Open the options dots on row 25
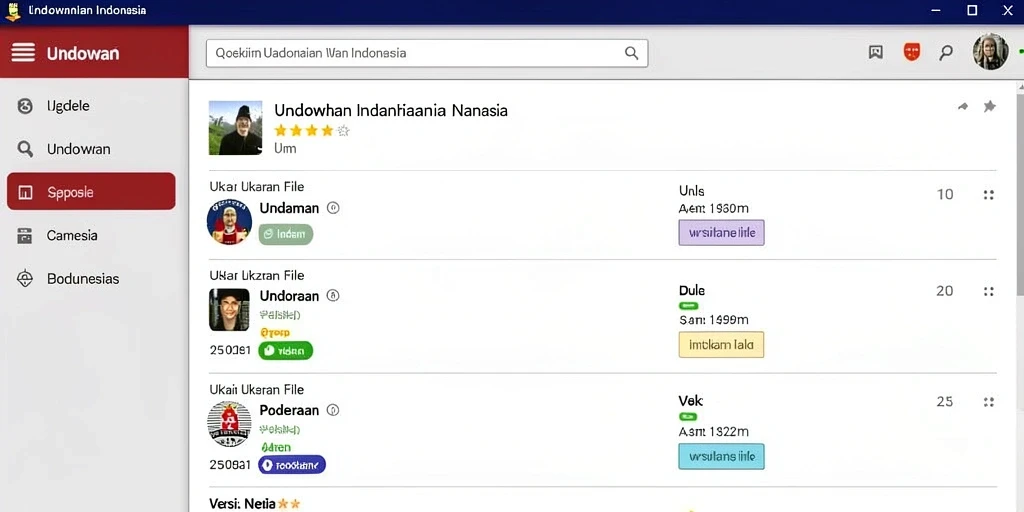The width and height of the screenshot is (1024, 512). pos(988,402)
